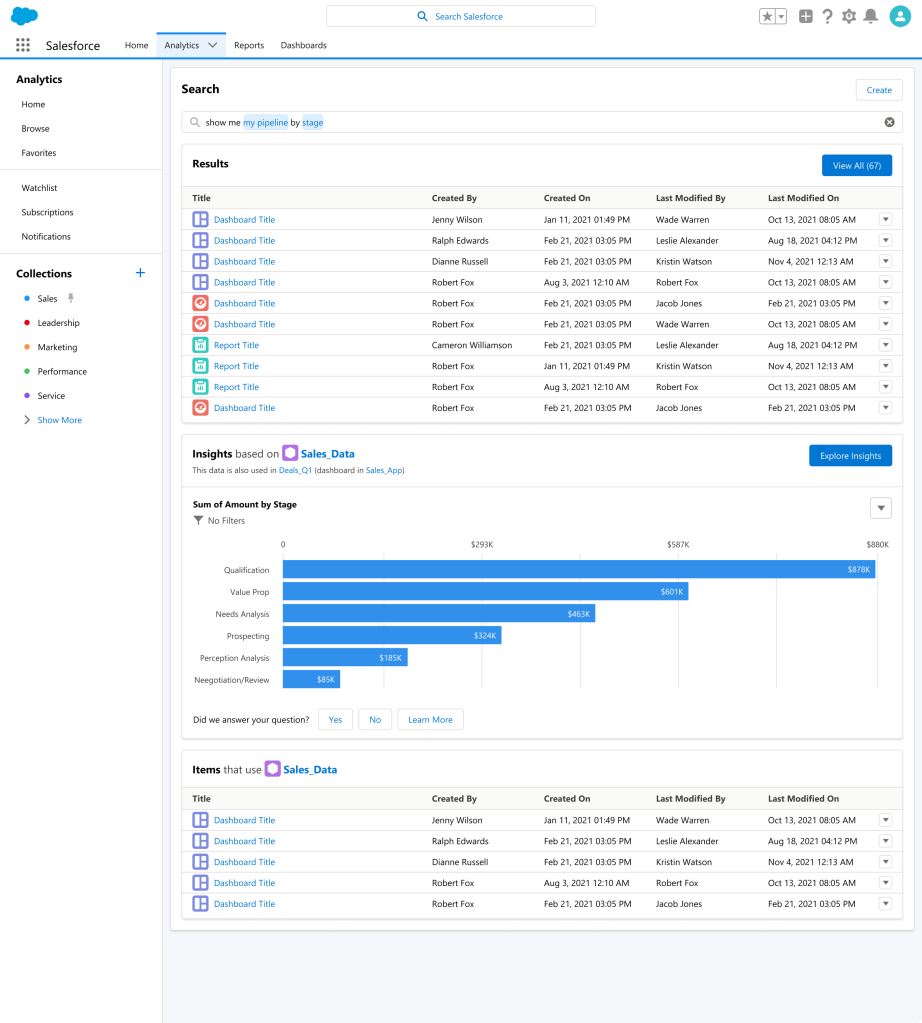Click the Sales_Data dataset icon in Insights header
922x1023 pixels.
click(289, 452)
